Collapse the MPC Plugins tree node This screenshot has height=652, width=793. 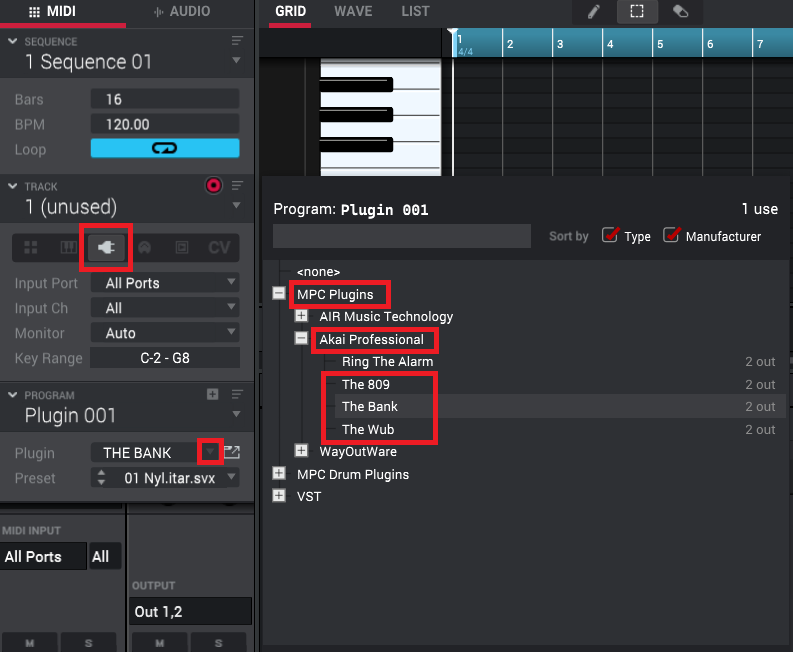279,293
